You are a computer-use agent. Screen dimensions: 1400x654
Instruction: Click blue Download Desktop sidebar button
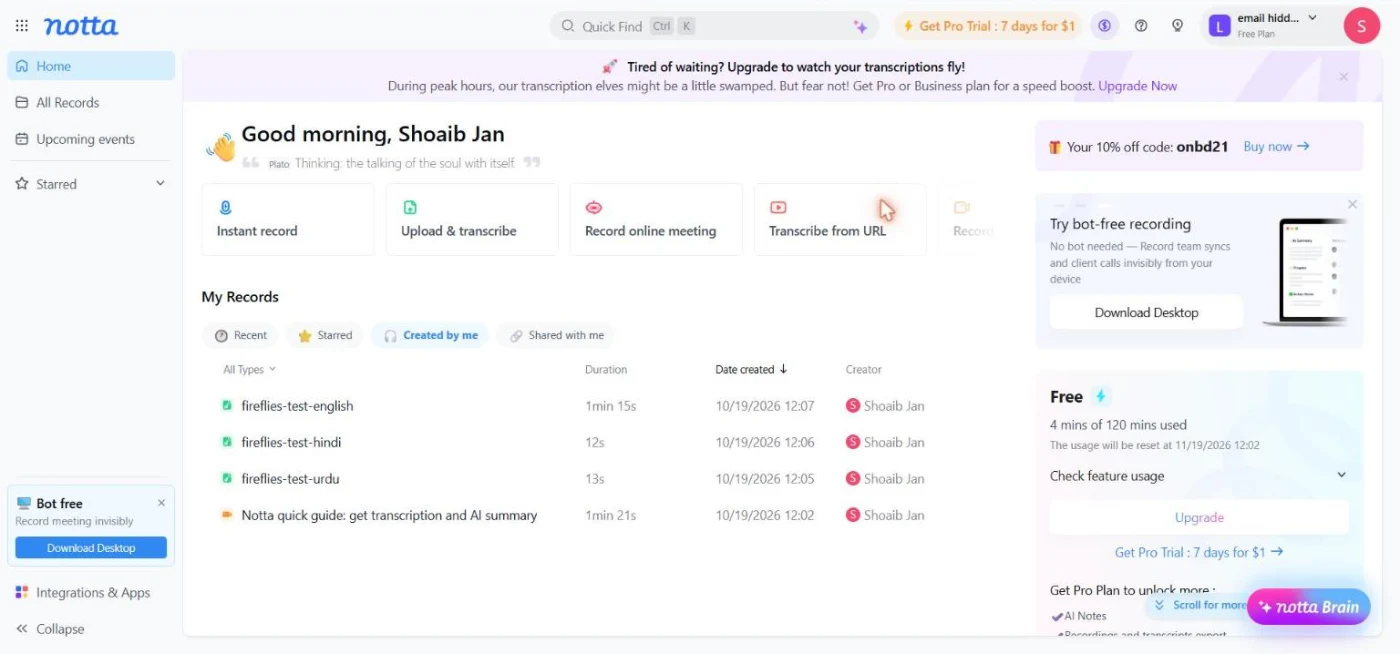[91, 548]
